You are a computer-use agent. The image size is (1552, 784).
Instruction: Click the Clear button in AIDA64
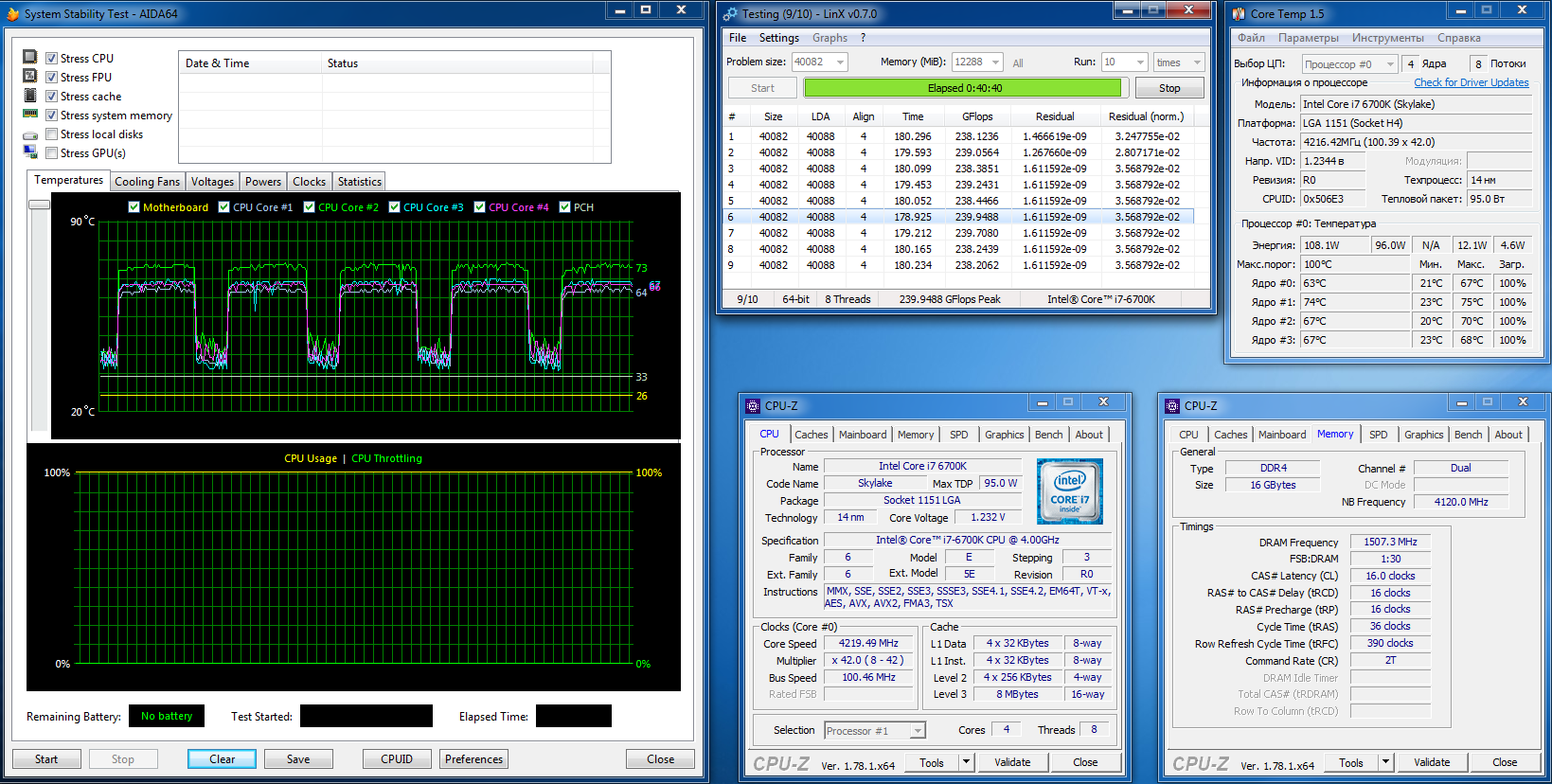click(x=222, y=759)
